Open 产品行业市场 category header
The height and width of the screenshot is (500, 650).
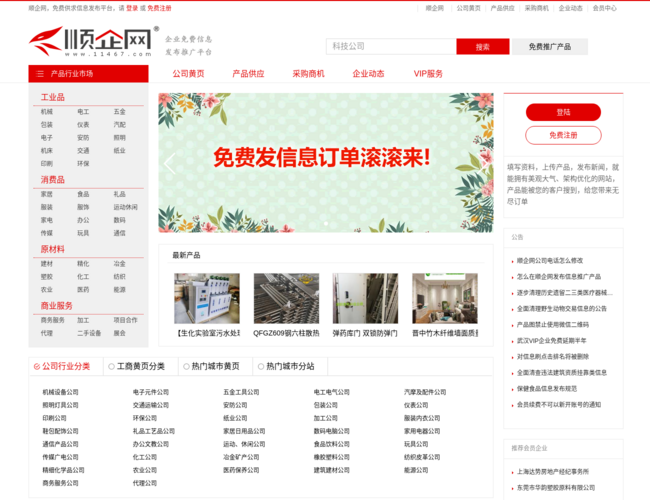tap(88, 74)
